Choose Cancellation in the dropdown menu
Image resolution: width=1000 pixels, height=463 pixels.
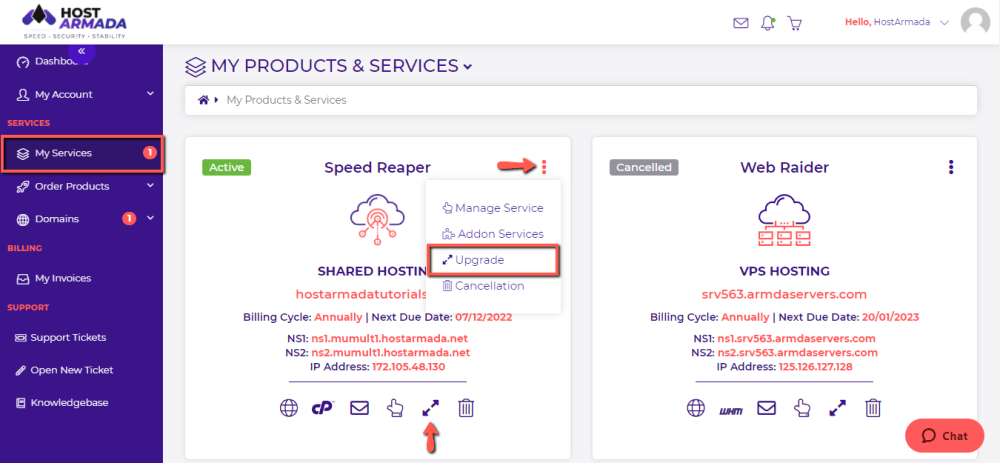(483, 286)
